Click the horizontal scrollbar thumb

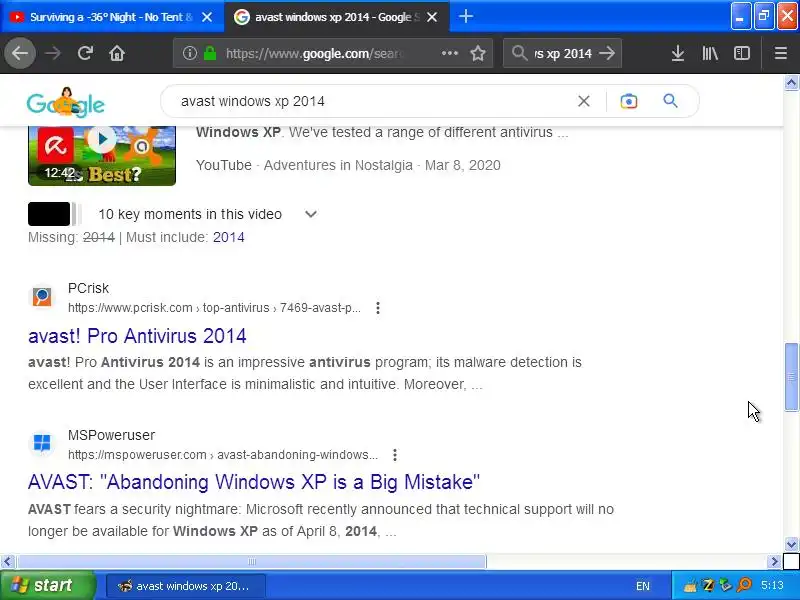coord(252,562)
